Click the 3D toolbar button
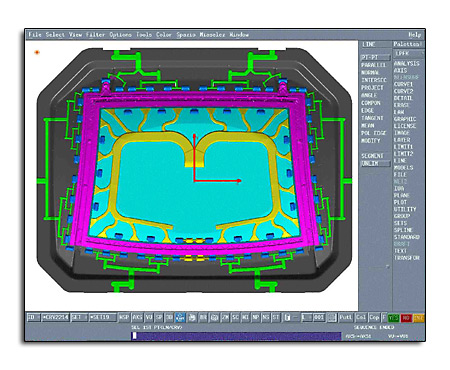 pyautogui.click(x=169, y=317)
